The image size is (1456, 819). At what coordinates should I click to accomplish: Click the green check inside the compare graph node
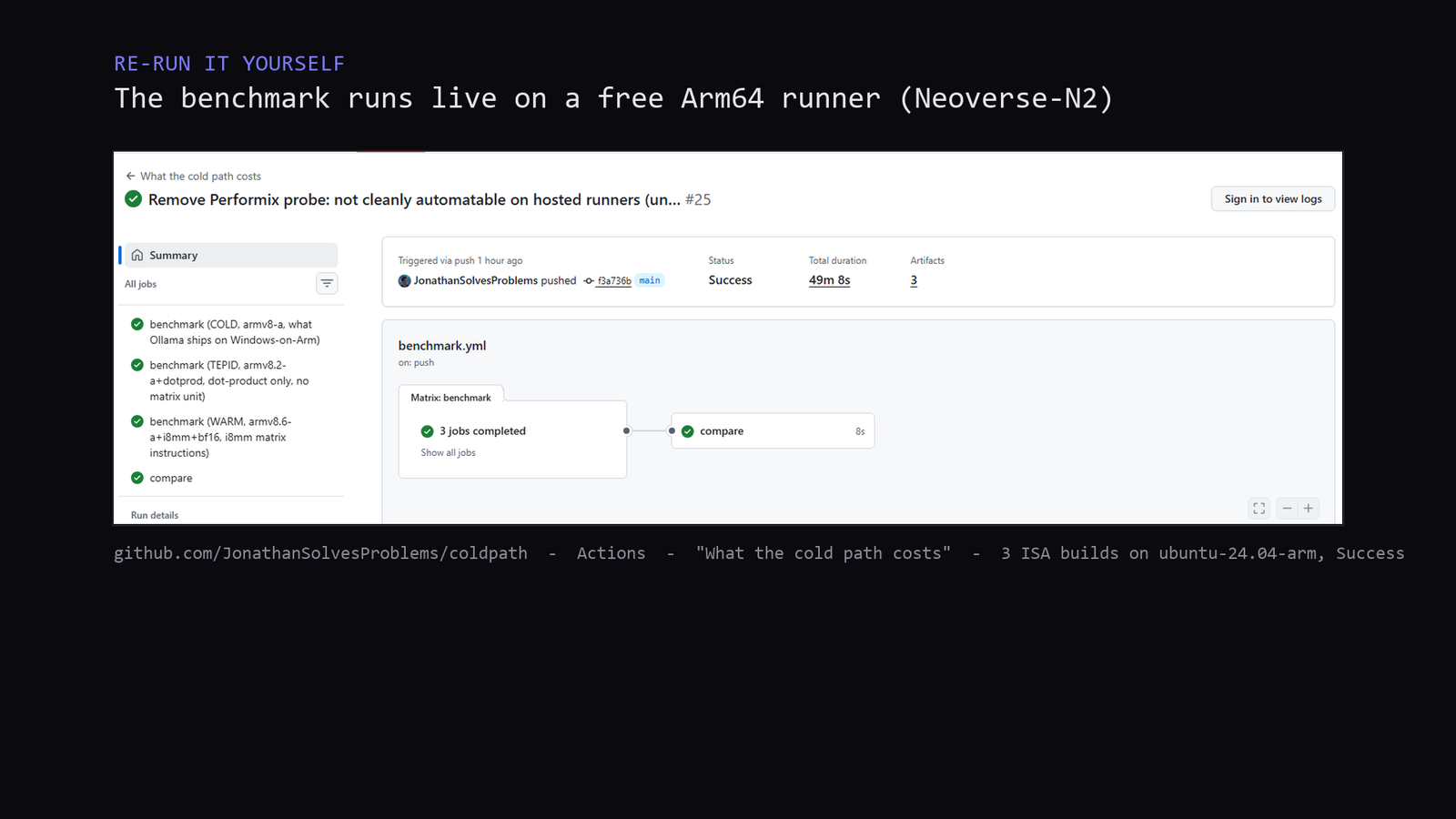tap(688, 431)
